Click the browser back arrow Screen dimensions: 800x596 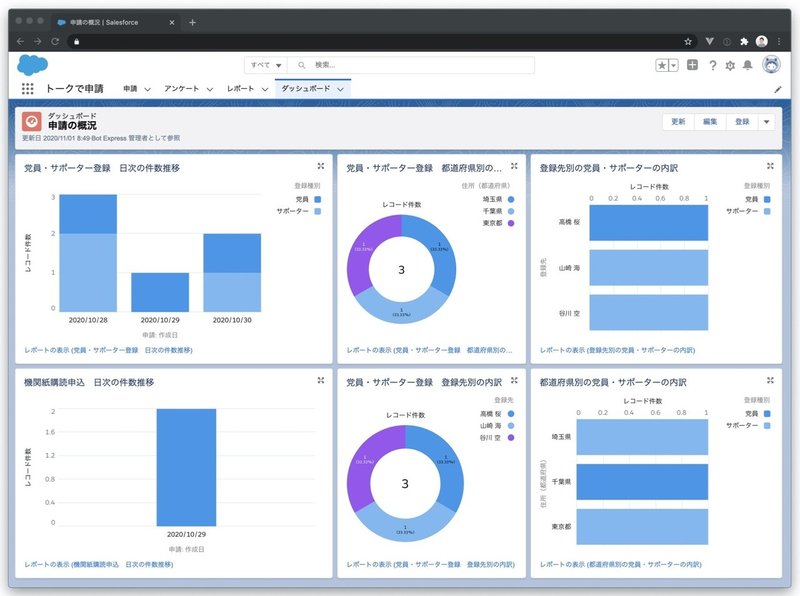click(20, 41)
